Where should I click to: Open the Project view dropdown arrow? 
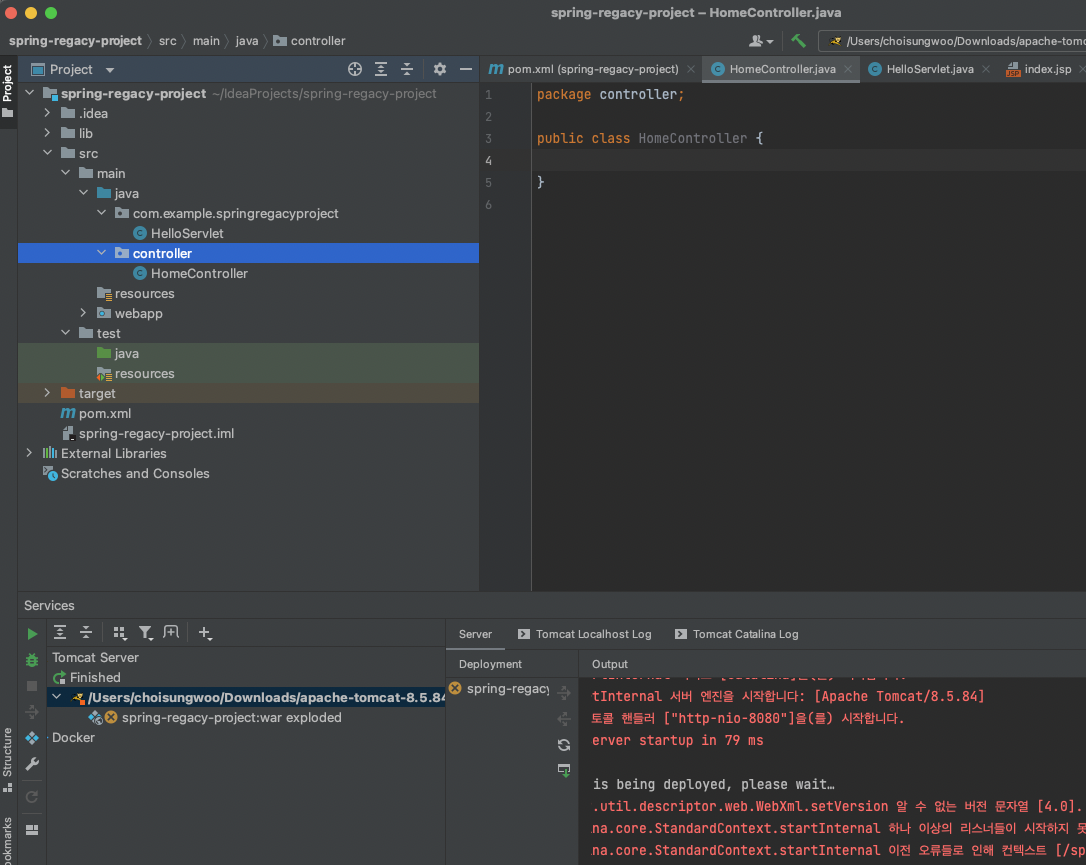[109, 70]
